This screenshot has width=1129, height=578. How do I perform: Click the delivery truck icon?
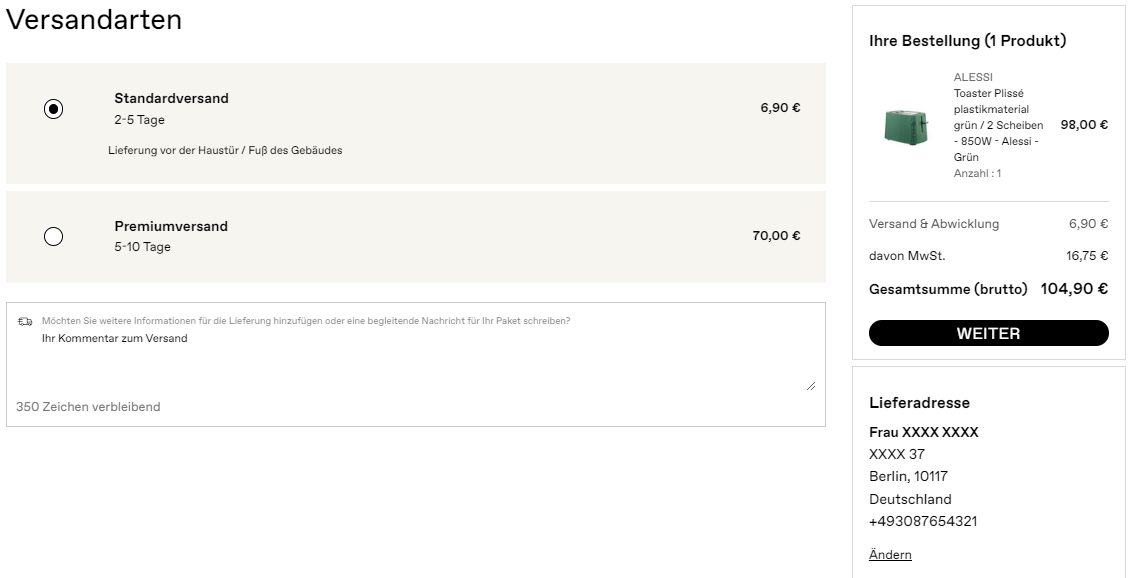click(25, 321)
